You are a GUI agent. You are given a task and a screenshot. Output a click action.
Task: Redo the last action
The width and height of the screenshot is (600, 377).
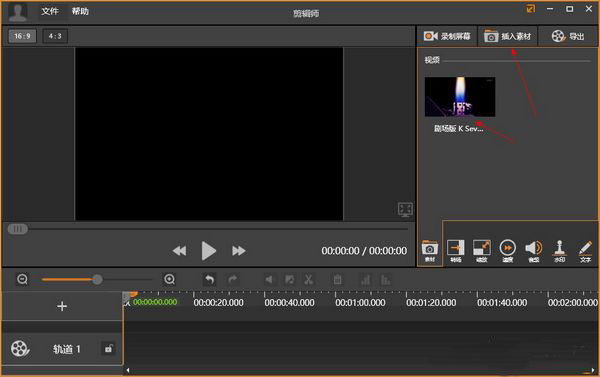coord(233,279)
